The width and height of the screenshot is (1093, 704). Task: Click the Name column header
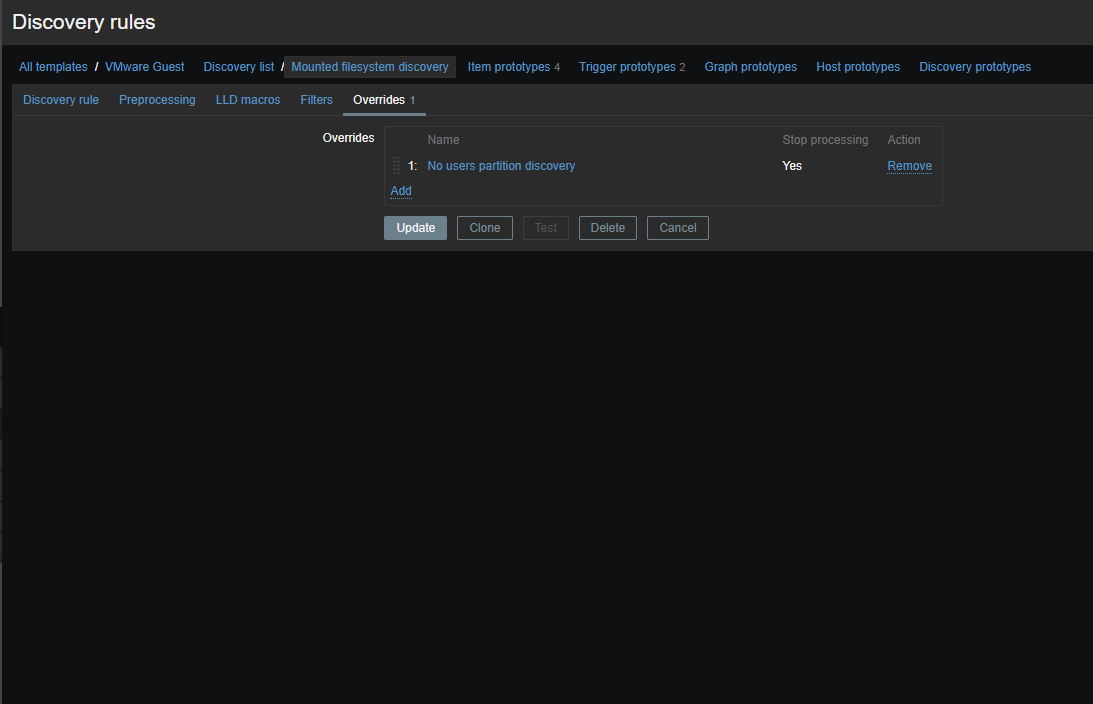click(x=443, y=139)
